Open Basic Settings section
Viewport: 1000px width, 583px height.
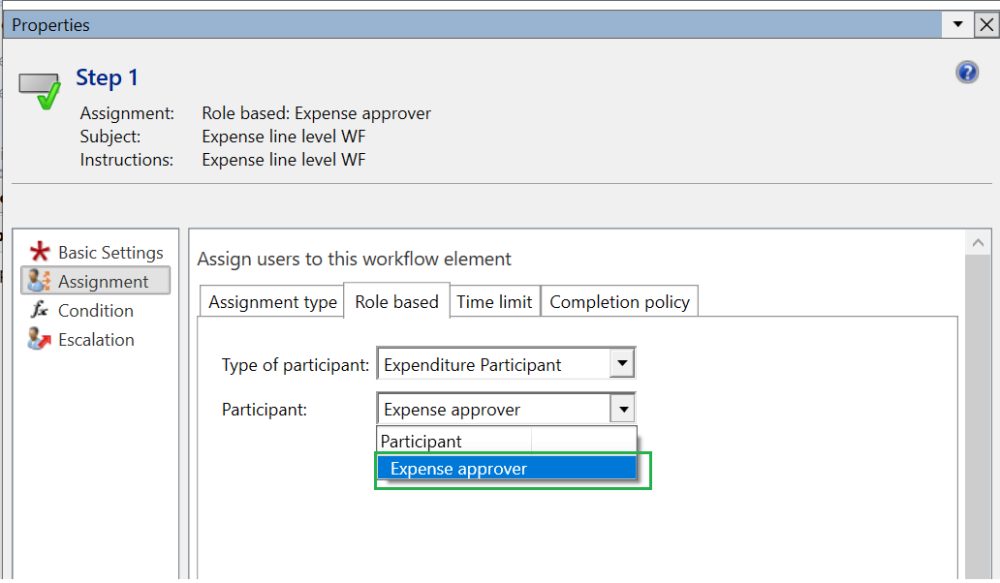point(110,253)
